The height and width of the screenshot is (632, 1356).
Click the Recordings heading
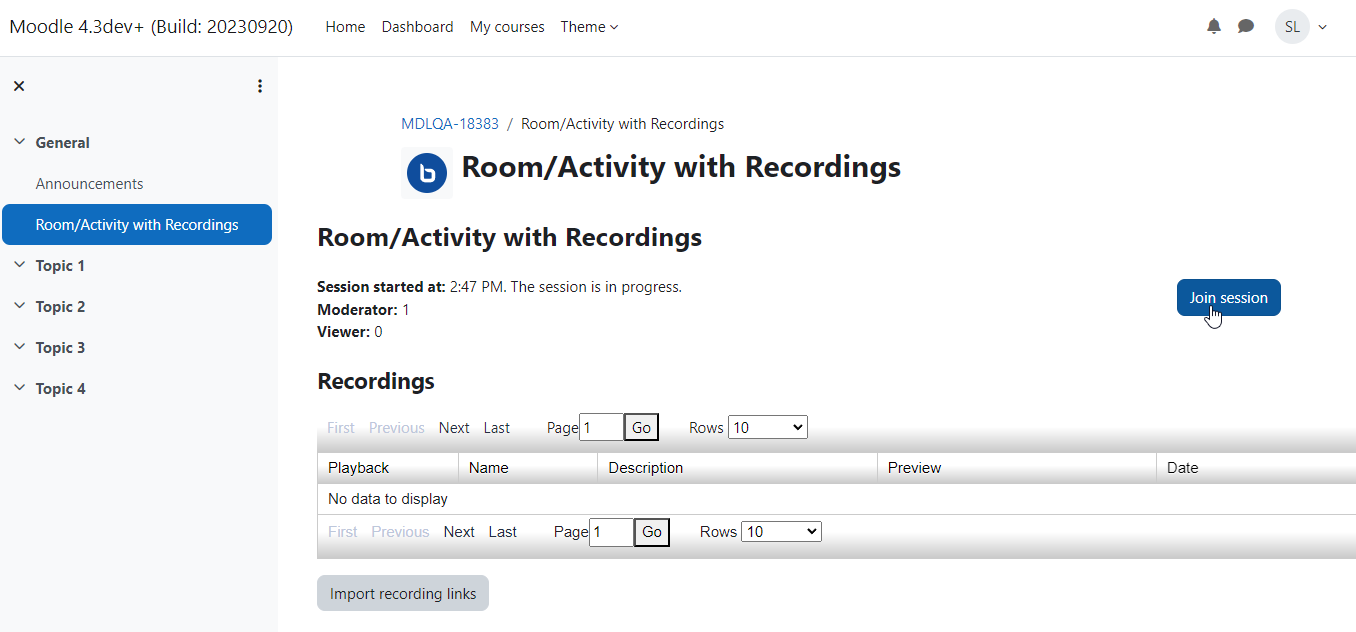[376, 381]
